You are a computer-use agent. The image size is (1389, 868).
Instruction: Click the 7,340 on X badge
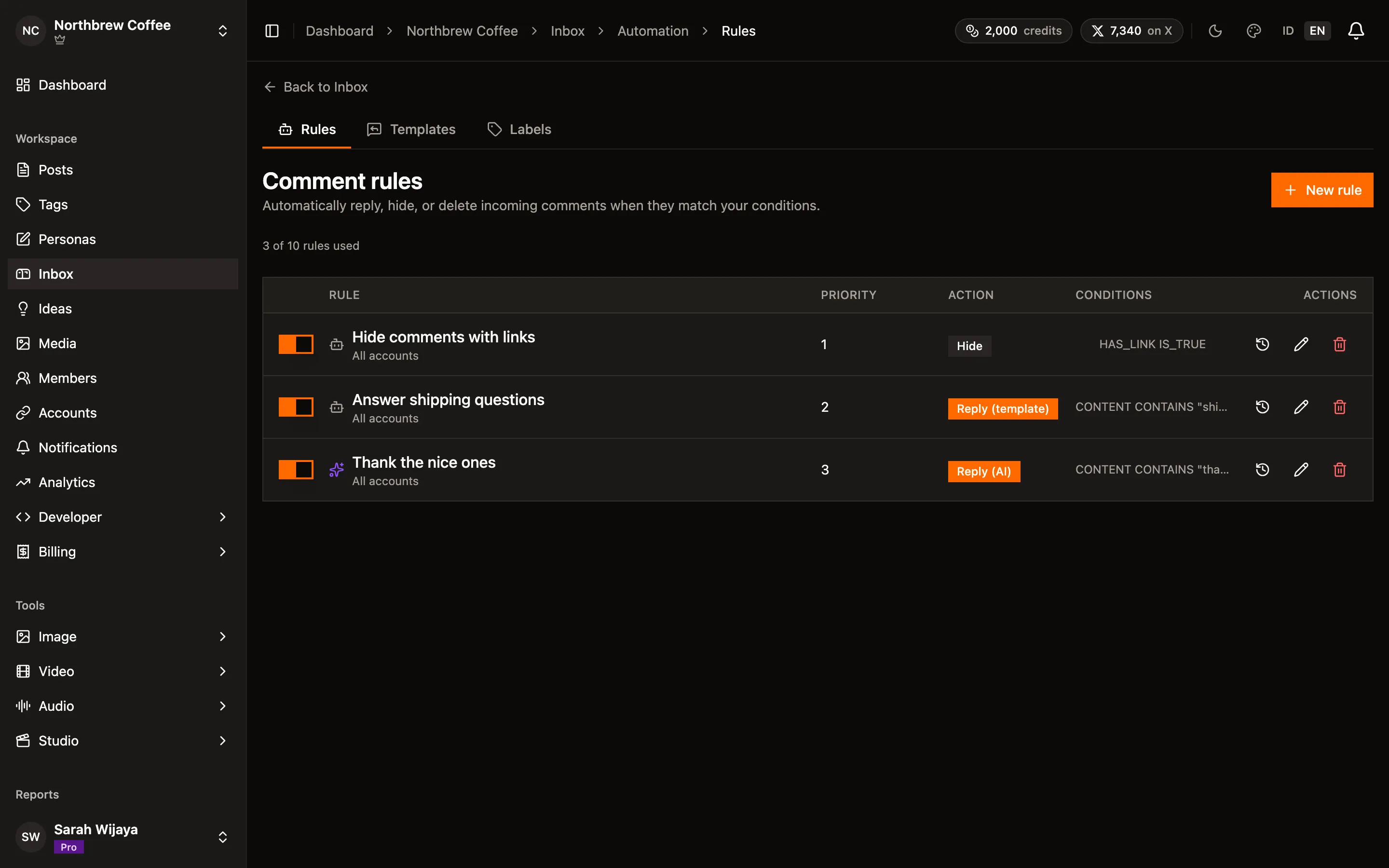pos(1131,31)
